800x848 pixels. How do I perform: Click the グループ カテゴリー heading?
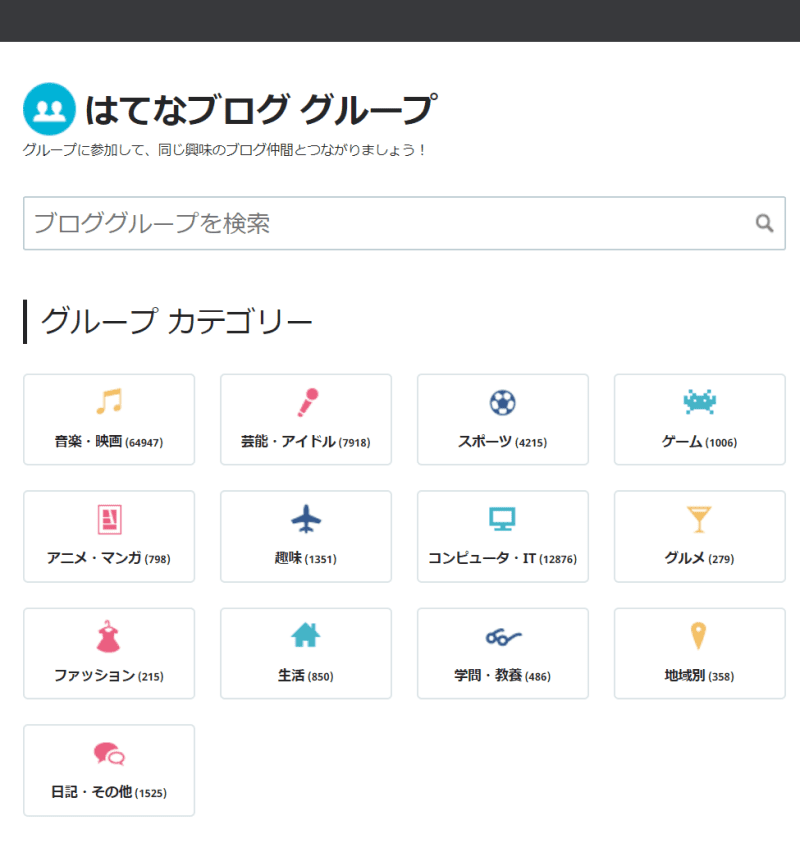[176, 321]
